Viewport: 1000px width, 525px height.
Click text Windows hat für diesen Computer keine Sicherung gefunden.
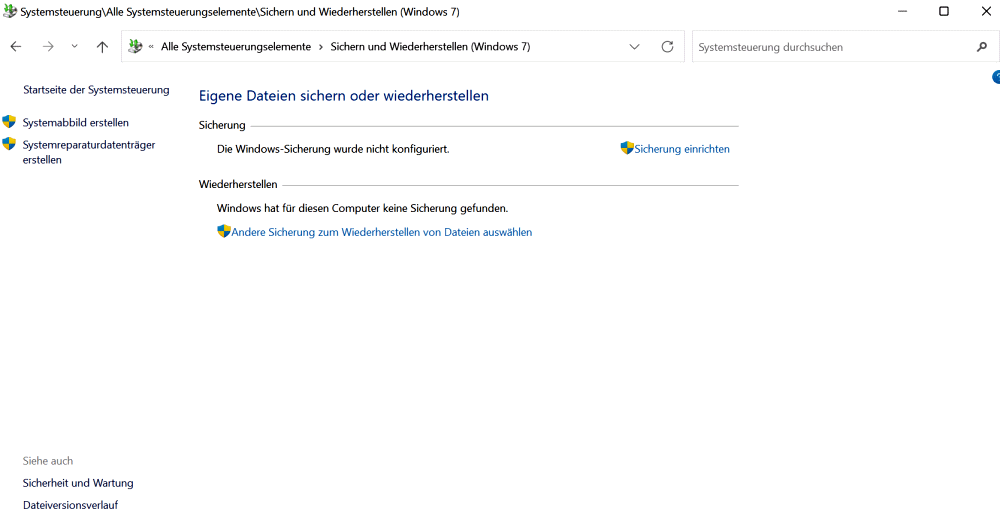[x=362, y=209]
